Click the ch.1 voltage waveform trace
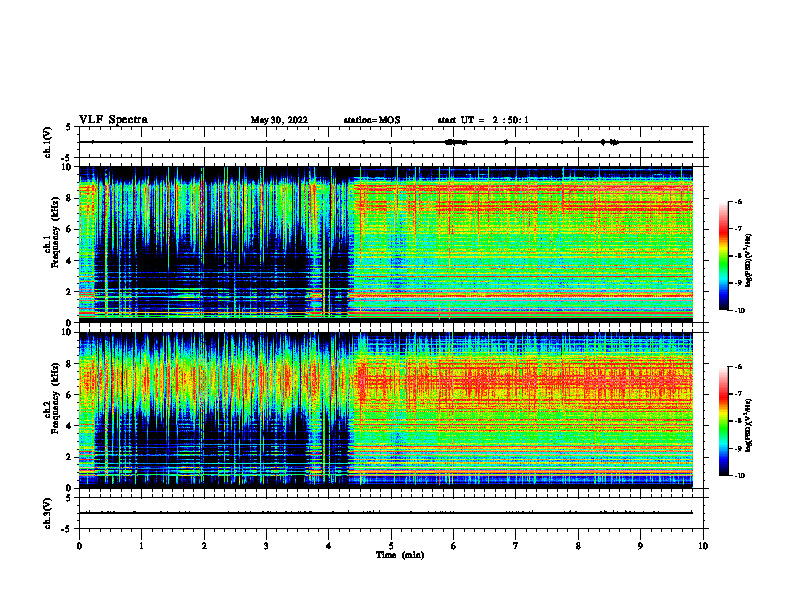Screen dimensions: 792x612 (x=386, y=142)
